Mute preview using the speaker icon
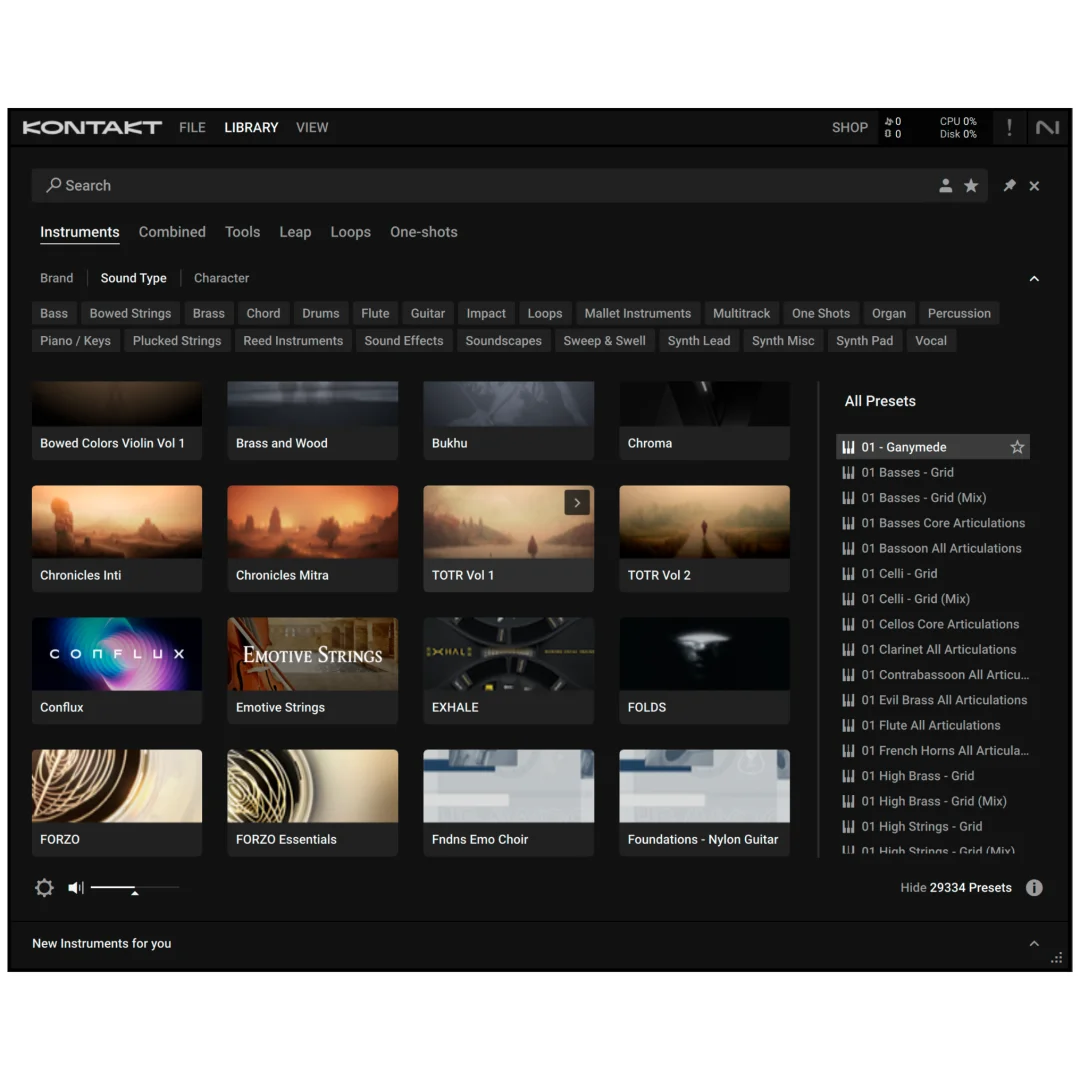Viewport: 1080px width, 1080px height. pos(76,888)
